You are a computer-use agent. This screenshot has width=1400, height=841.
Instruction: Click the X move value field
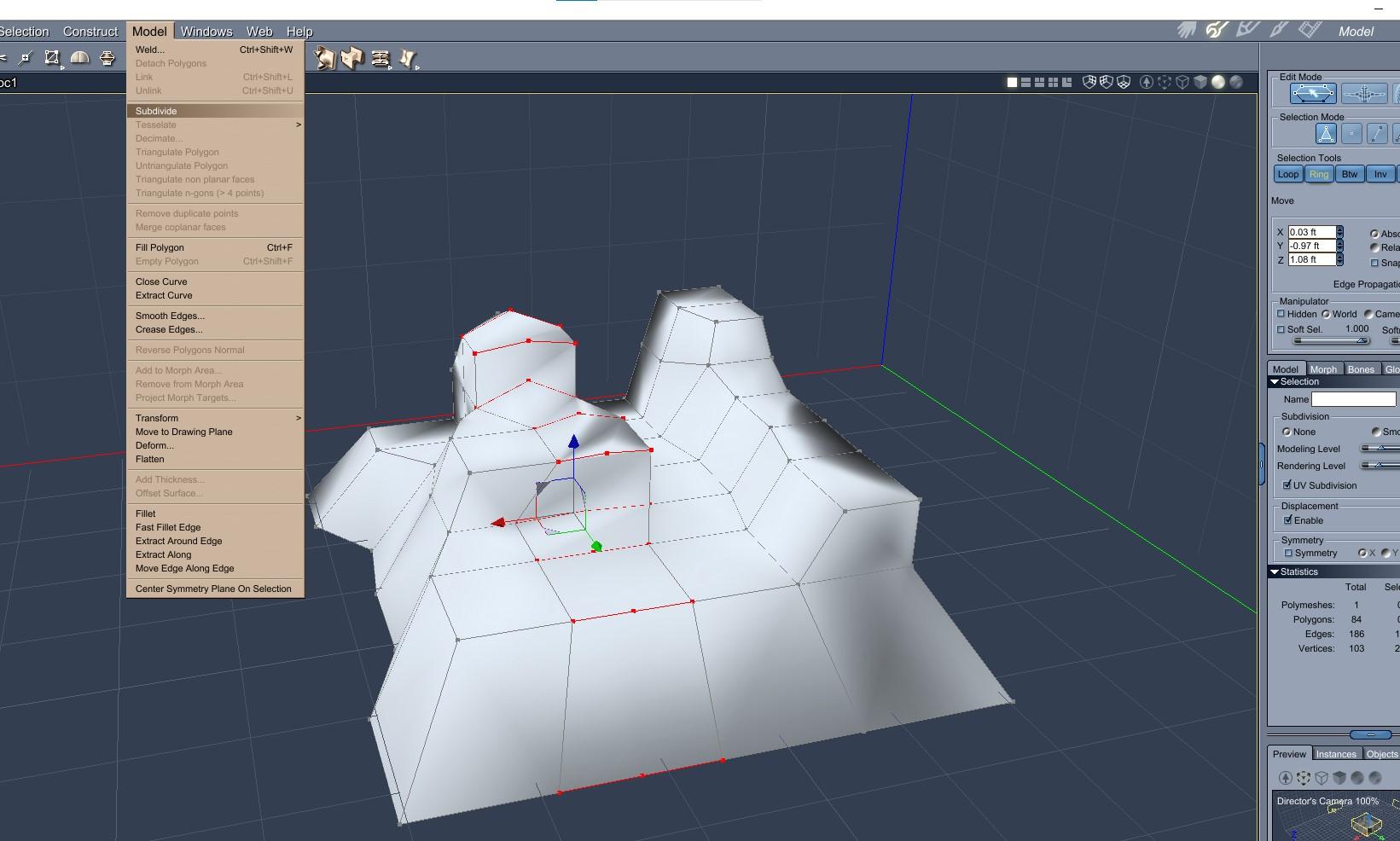click(x=1311, y=232)
